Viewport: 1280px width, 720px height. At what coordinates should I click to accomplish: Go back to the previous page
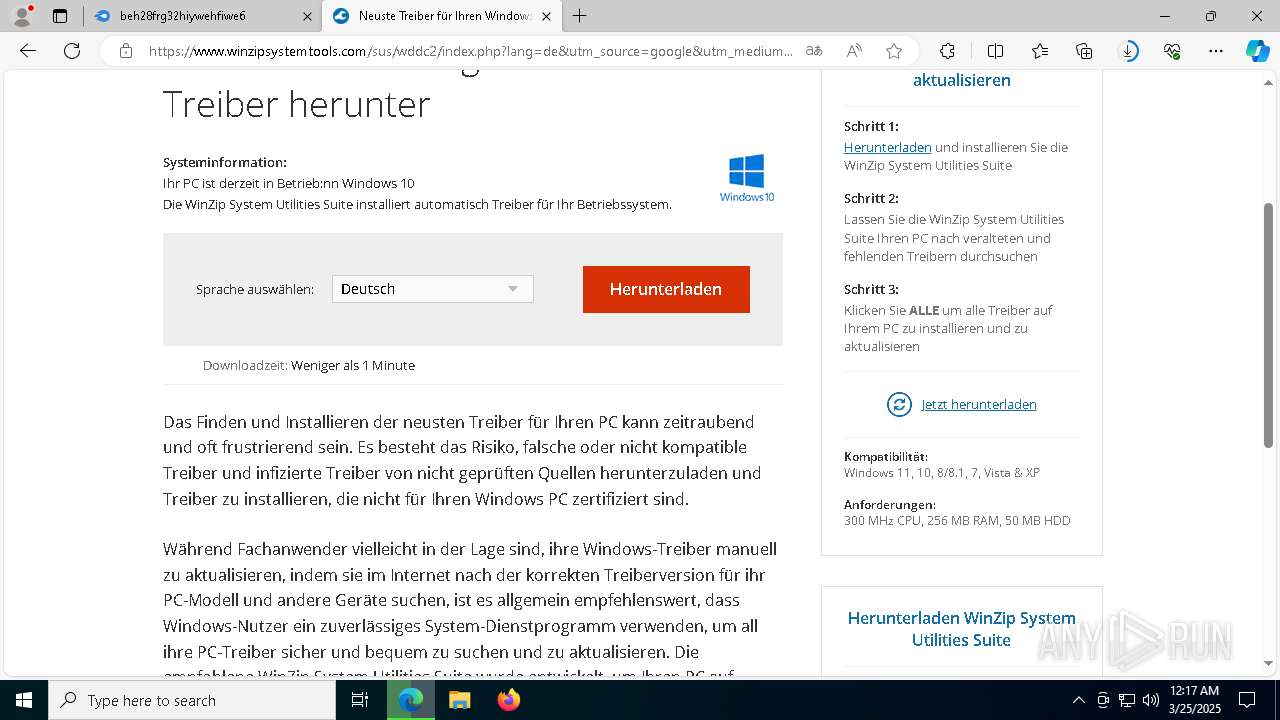point(28,51)
